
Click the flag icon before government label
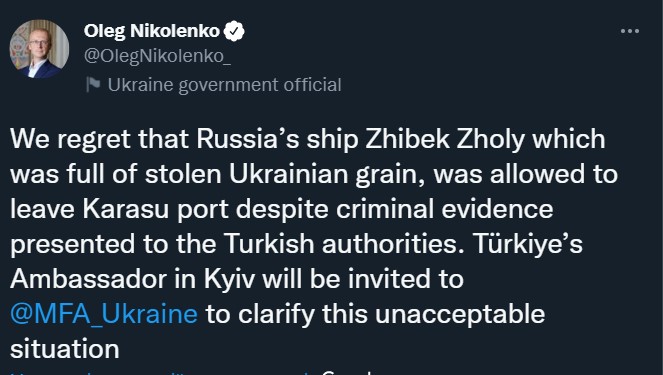(93, 85)
